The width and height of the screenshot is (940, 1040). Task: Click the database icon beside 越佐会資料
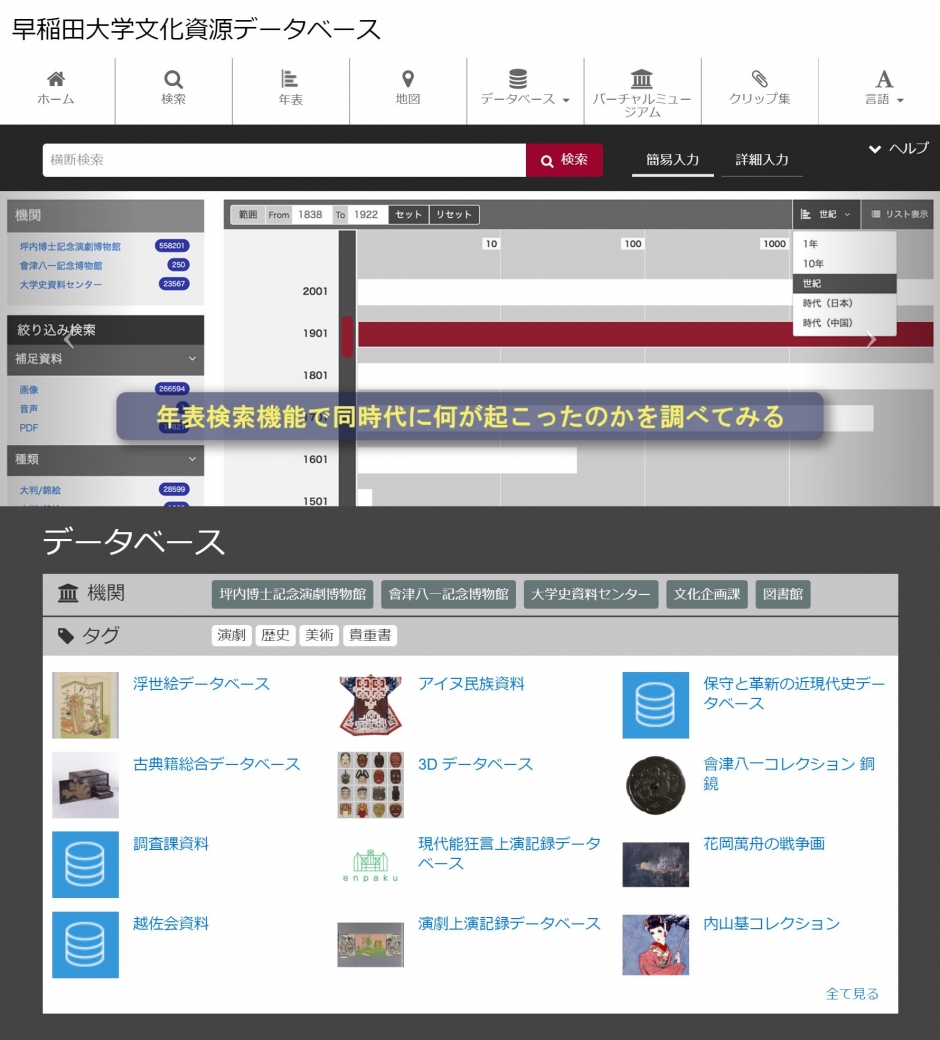[86, 944]
